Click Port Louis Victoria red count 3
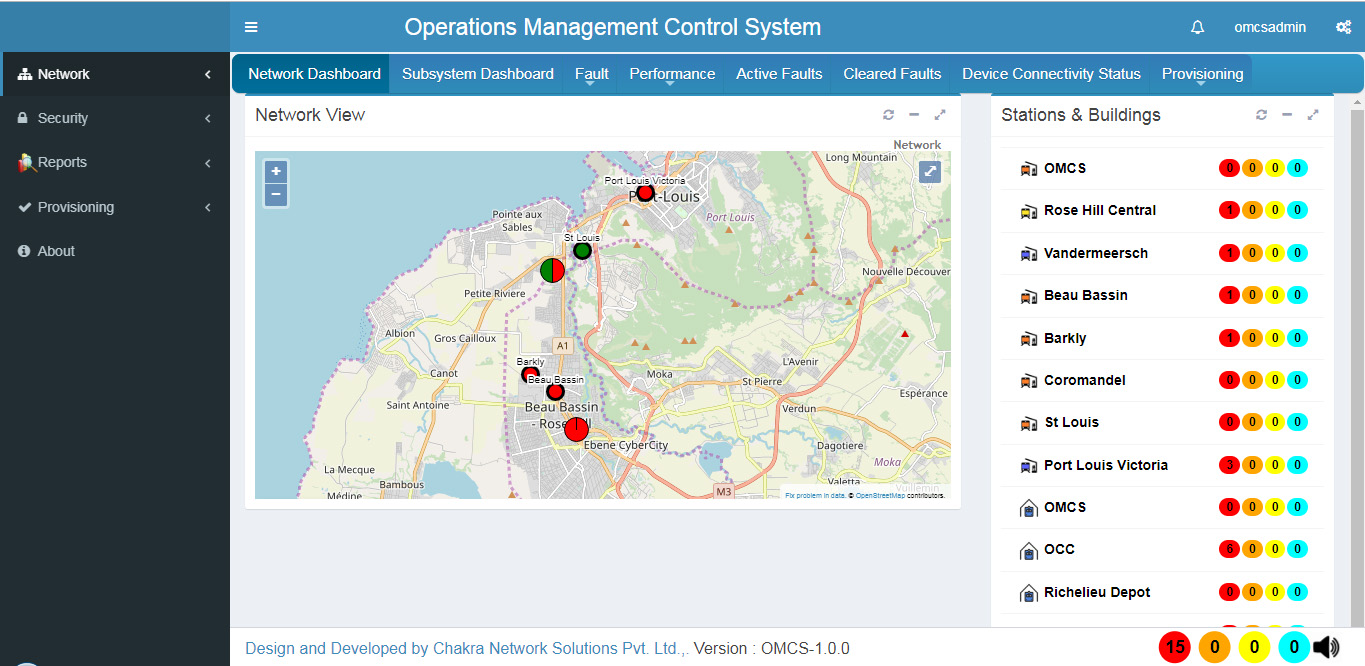 coord(1229,465)
